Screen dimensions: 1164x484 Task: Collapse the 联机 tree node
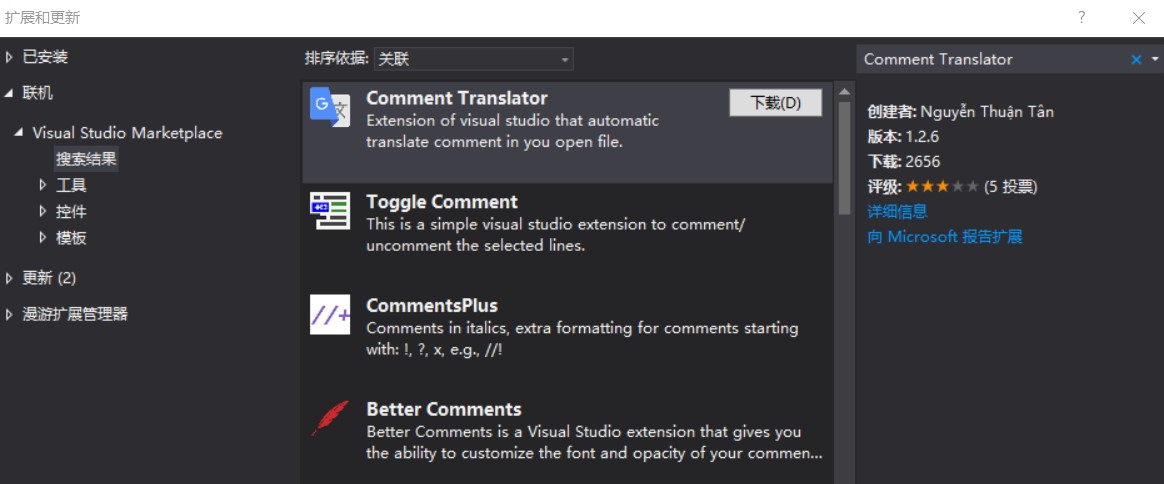9,94
